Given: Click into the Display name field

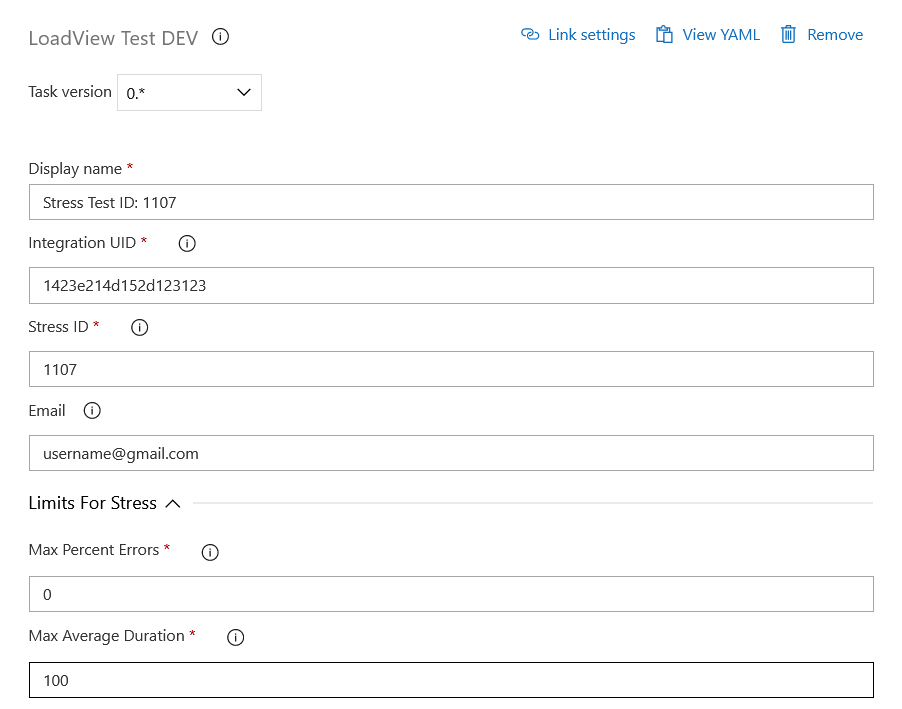Looking at the screenshot, I should coord(451,202).
